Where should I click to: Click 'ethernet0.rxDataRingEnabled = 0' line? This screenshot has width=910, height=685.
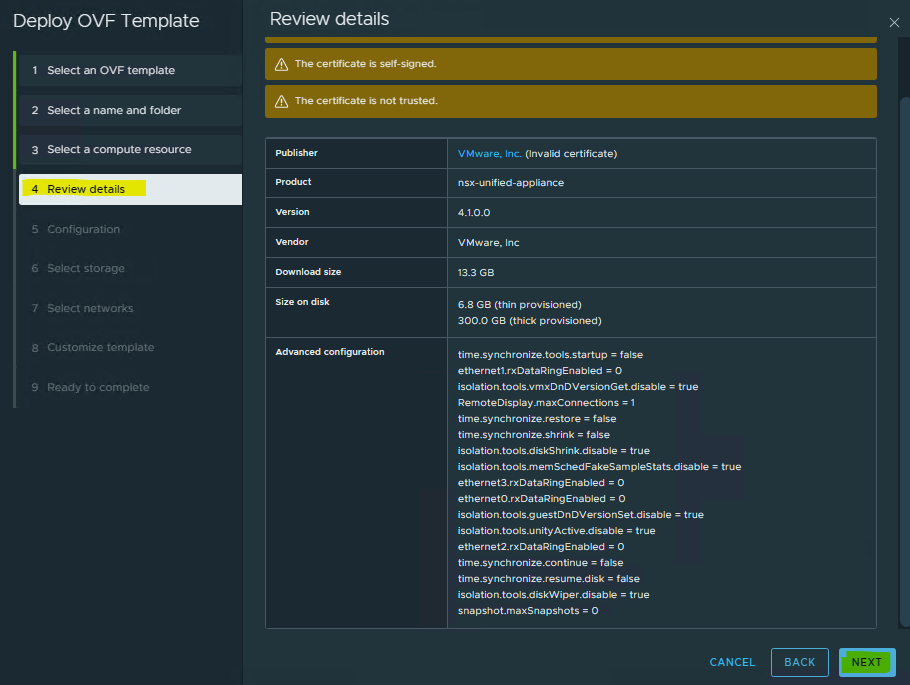pos(541,499)
